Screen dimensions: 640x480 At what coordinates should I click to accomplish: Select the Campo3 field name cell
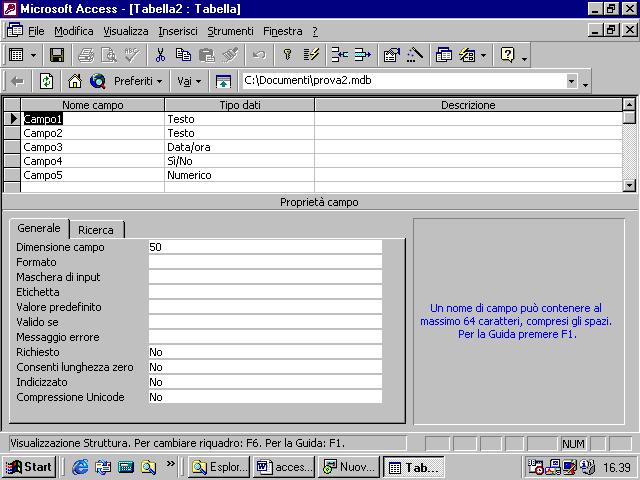(x=93, y=147)
